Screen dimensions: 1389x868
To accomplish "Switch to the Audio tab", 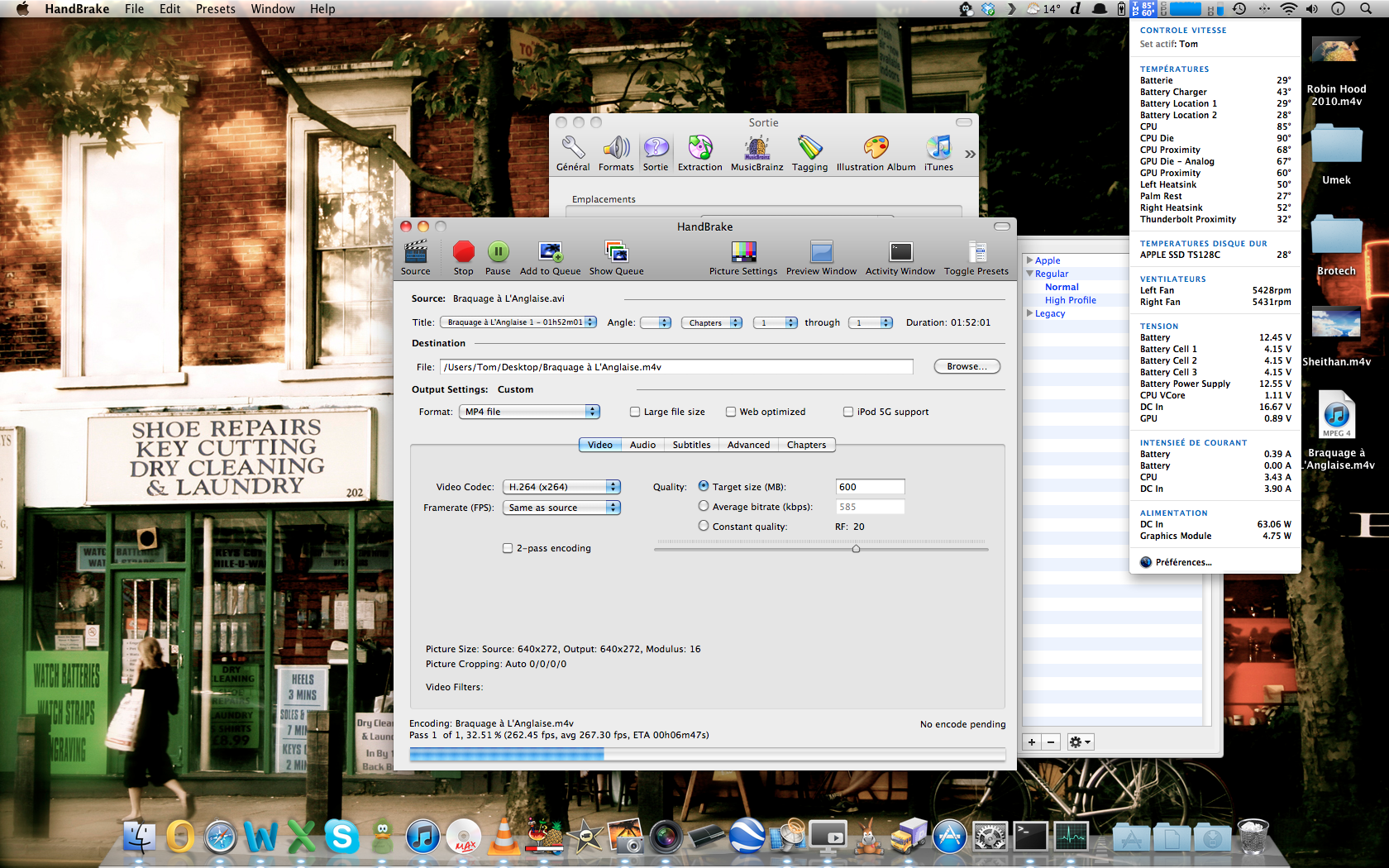I will (642, 445).
